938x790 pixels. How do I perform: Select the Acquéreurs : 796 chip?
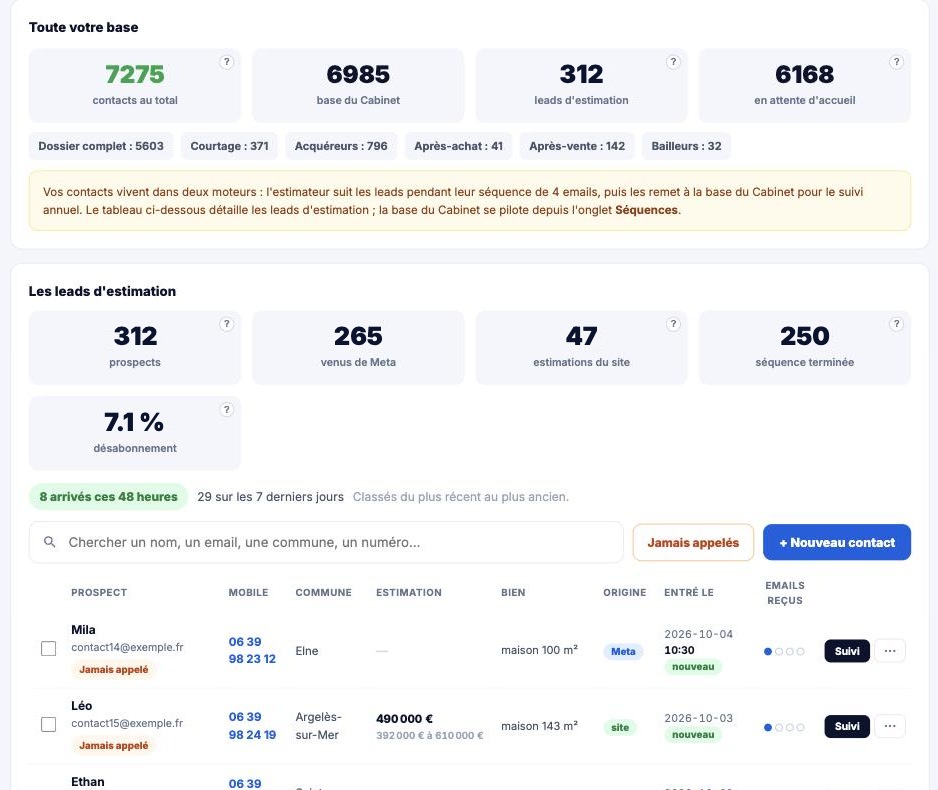point(341,146)
